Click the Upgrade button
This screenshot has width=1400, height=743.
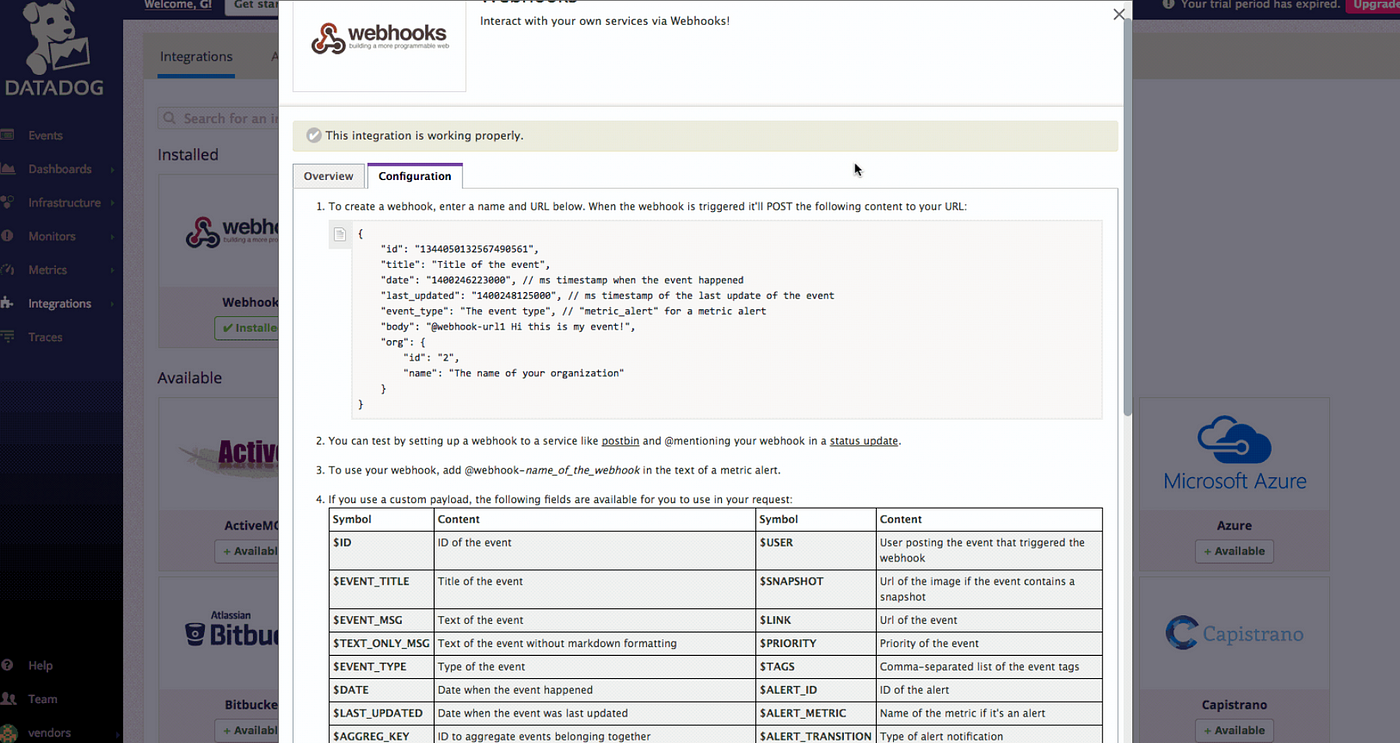pos(1372,5)
